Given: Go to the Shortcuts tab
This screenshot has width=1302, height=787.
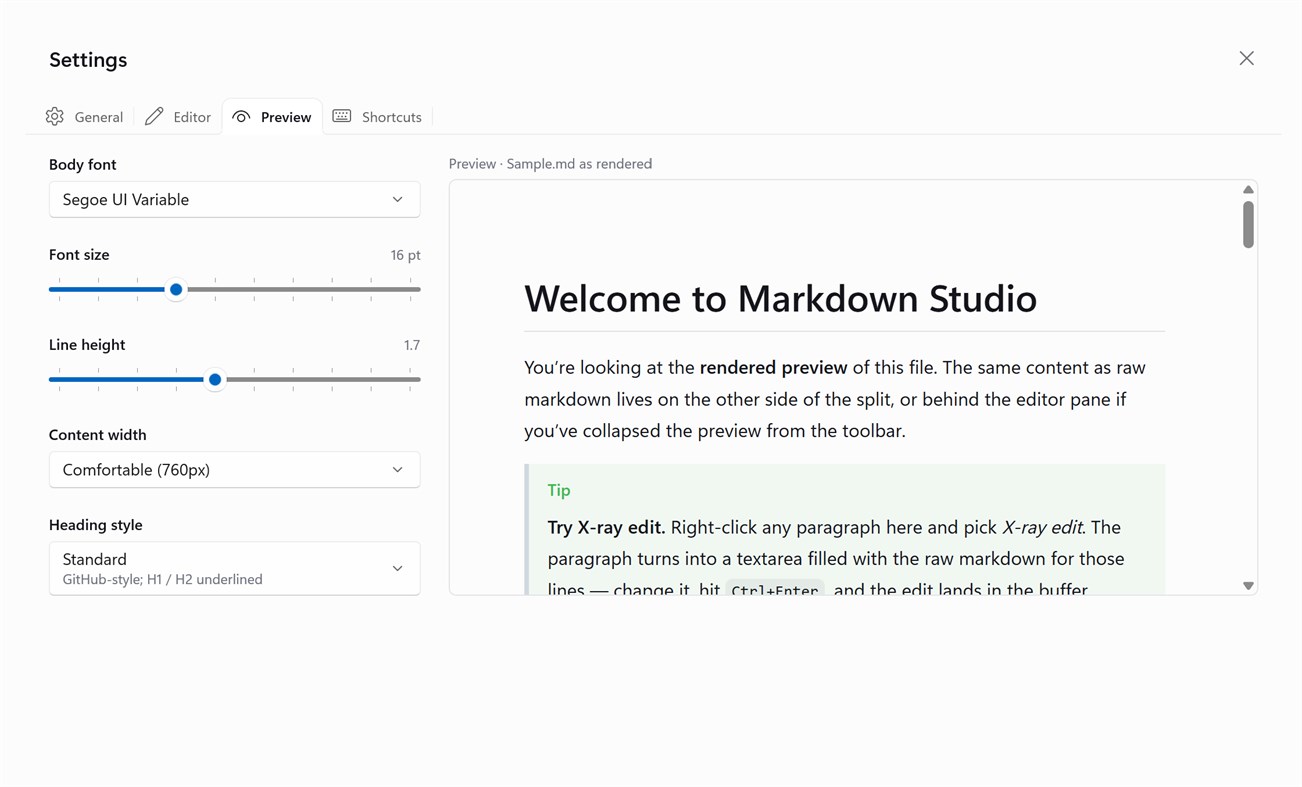Looking at the screenshot, I should (377, 117).
